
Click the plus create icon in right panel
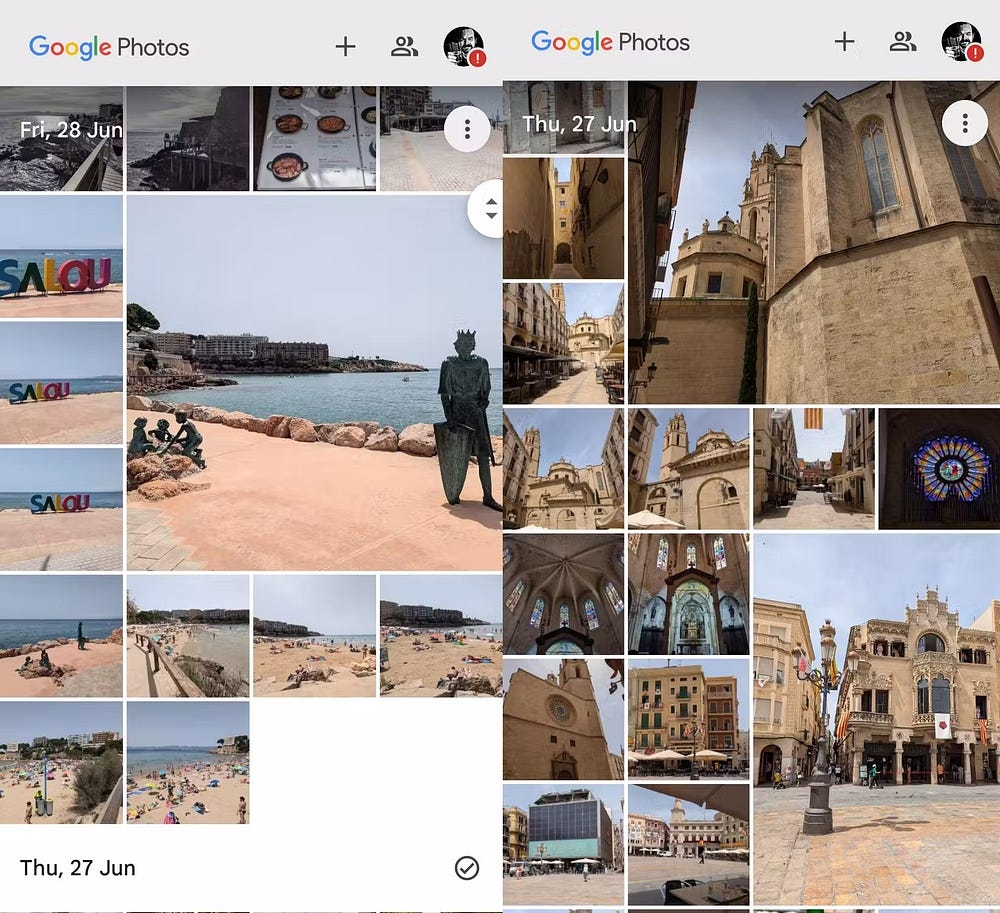click(x=845, y=41)
